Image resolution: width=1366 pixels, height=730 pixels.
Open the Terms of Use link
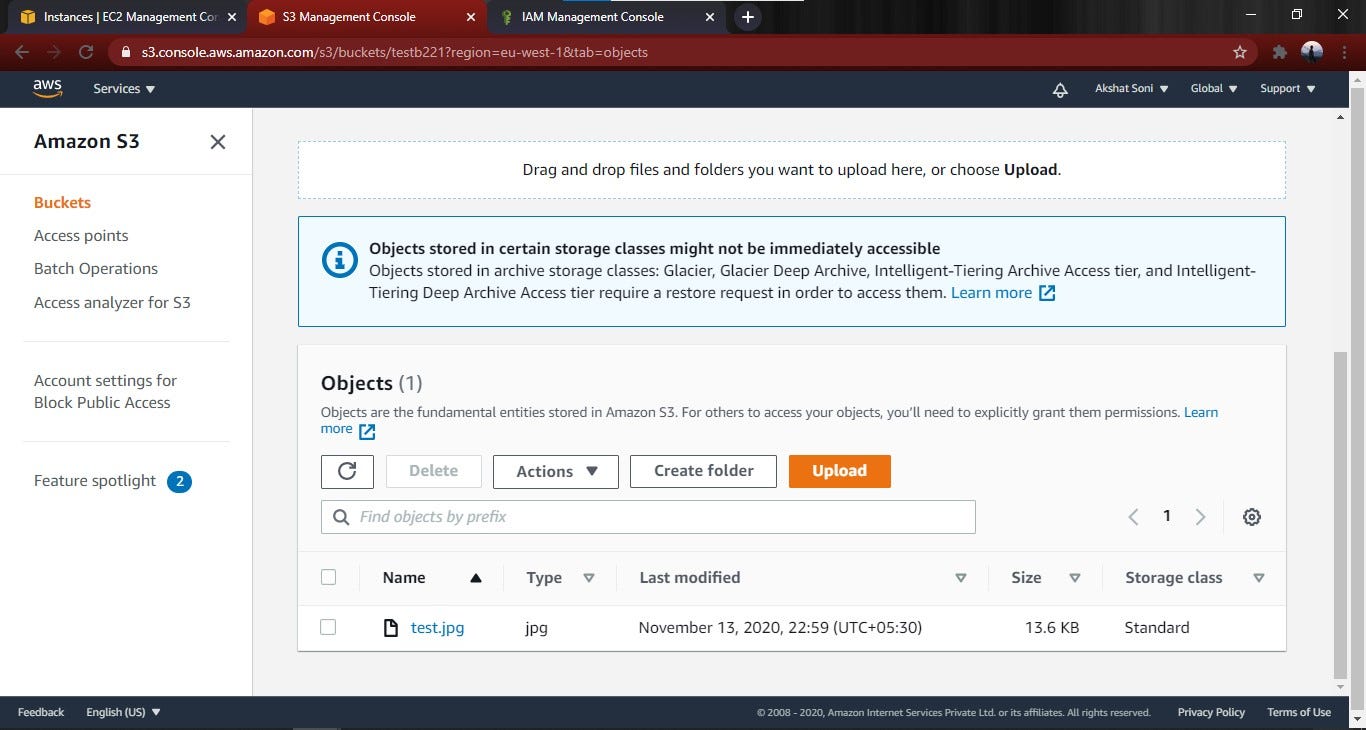[x=1299, y=712]
